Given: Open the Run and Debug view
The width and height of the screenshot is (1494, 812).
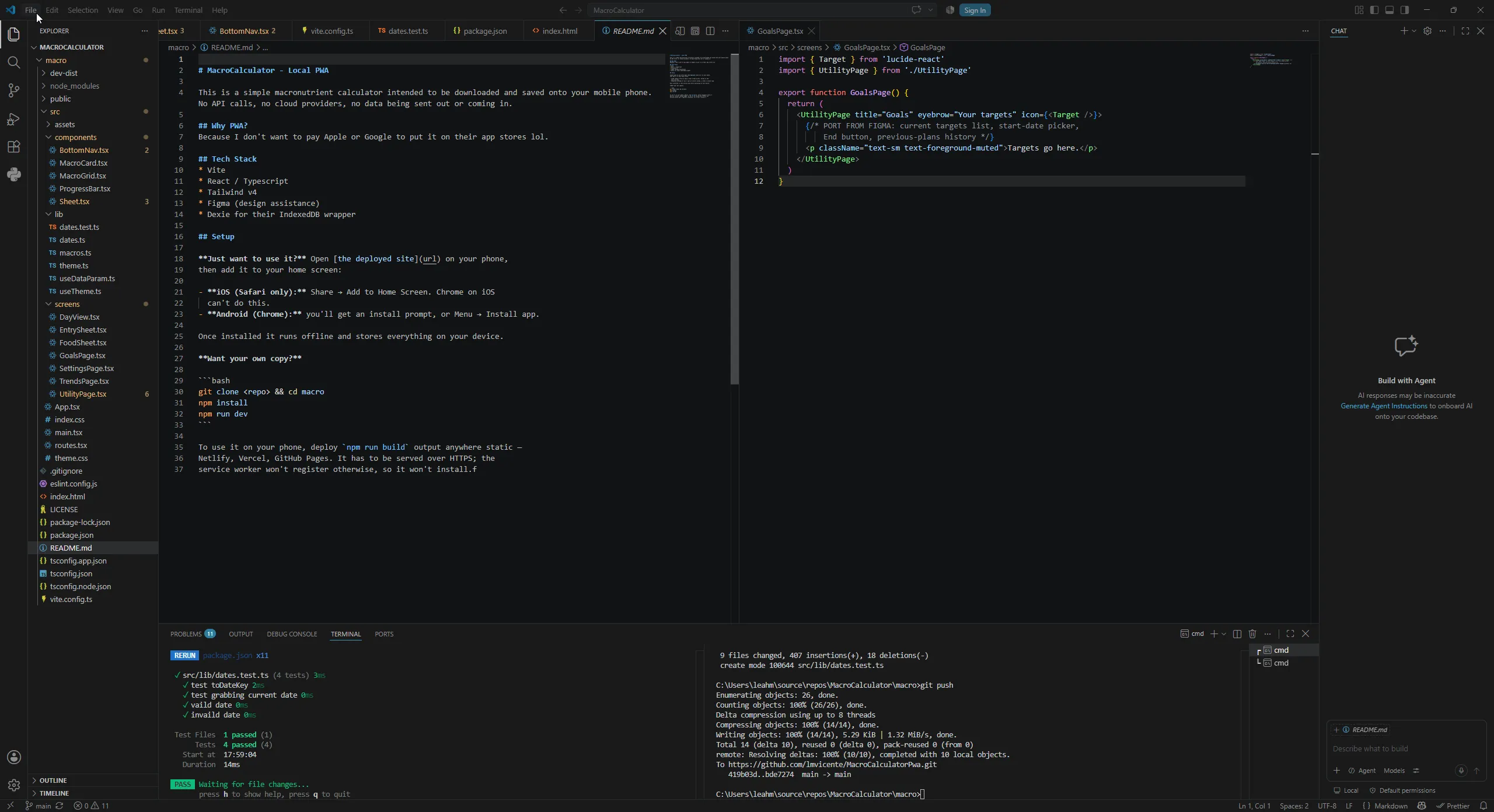Looking at the screenshot, I should pos(14,119).
